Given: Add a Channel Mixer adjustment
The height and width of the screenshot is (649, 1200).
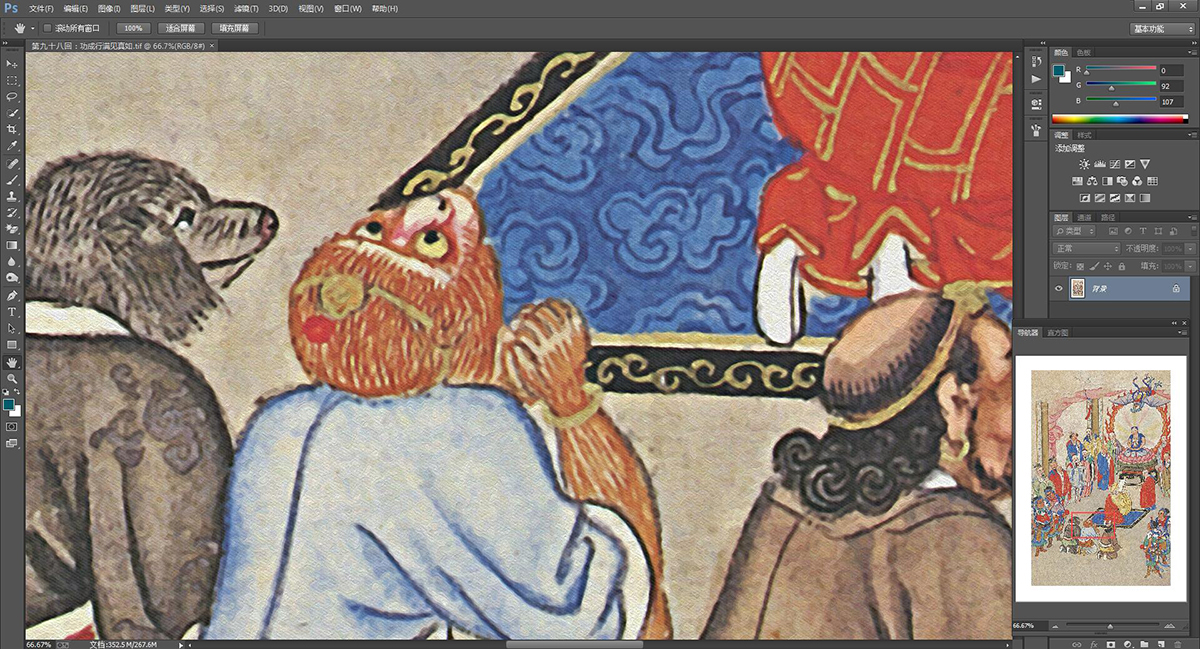Looking at the screenshot, I should (x=1137, y=181).
